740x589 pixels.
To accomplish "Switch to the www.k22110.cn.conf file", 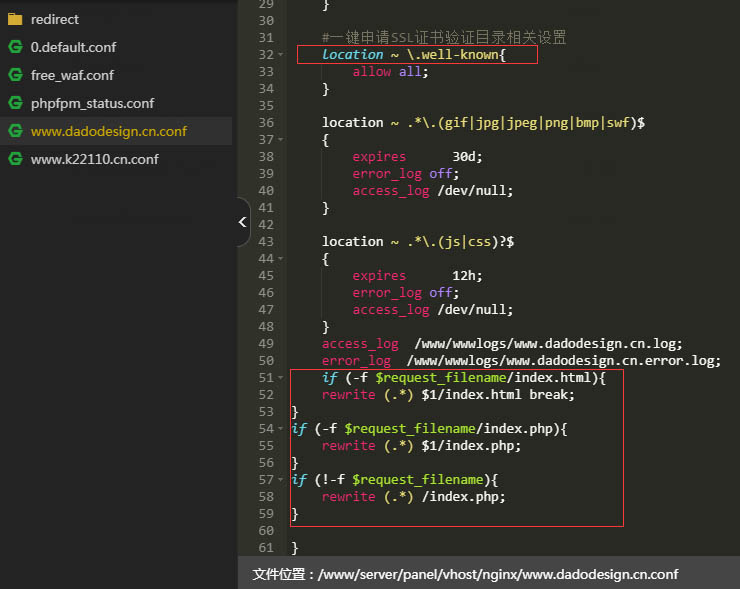I will click(94, 159).
